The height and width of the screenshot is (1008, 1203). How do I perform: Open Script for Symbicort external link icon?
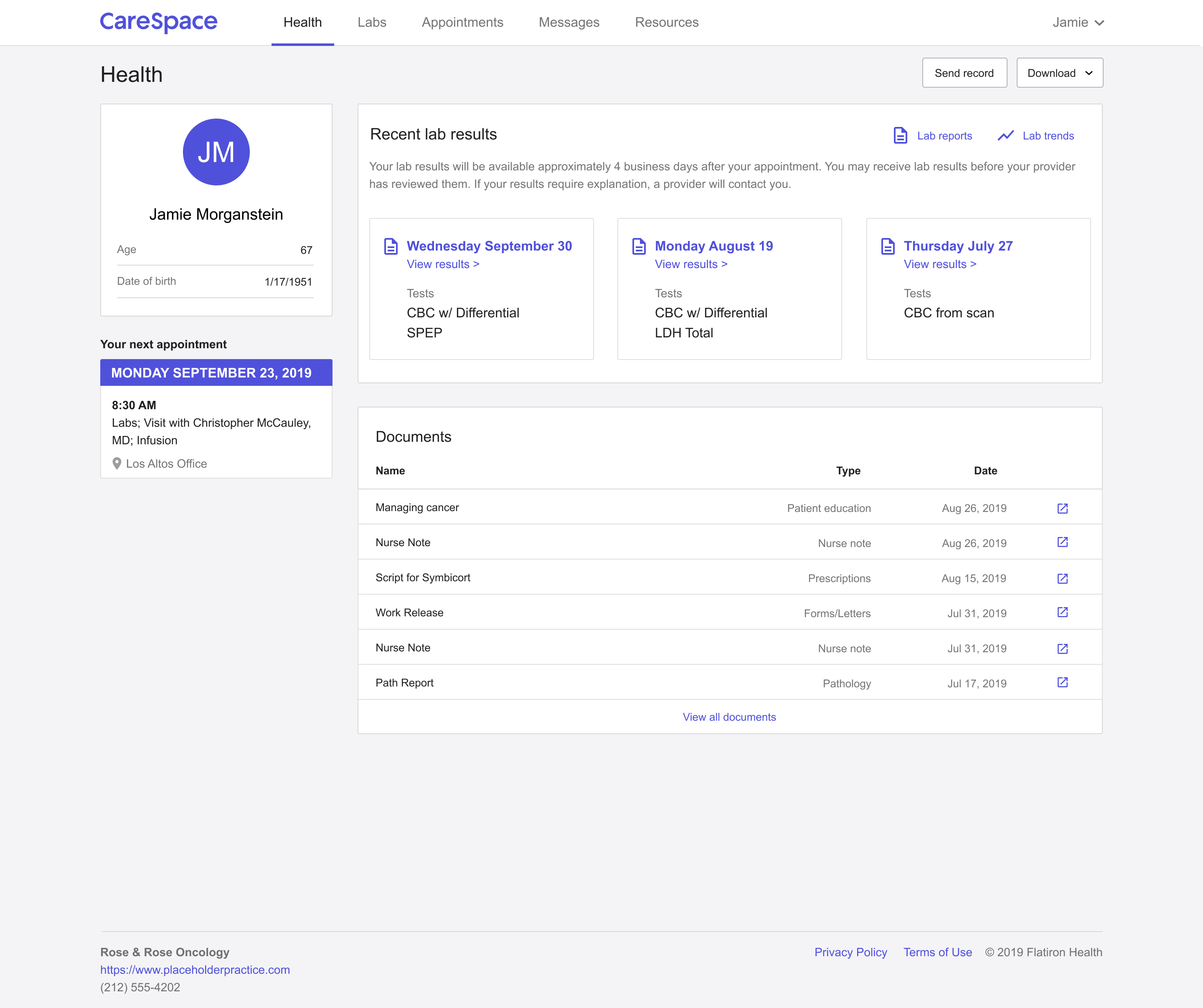coord(1062,578)
